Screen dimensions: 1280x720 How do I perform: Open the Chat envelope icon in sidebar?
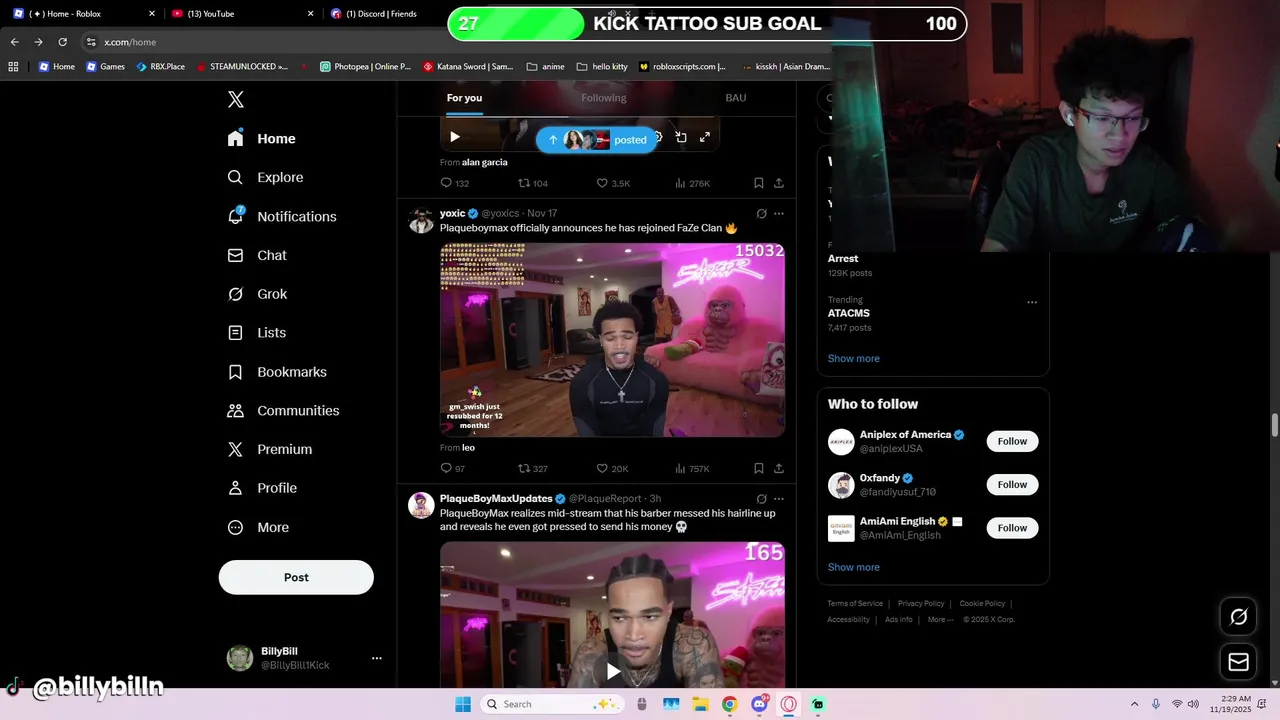point(235,255)
